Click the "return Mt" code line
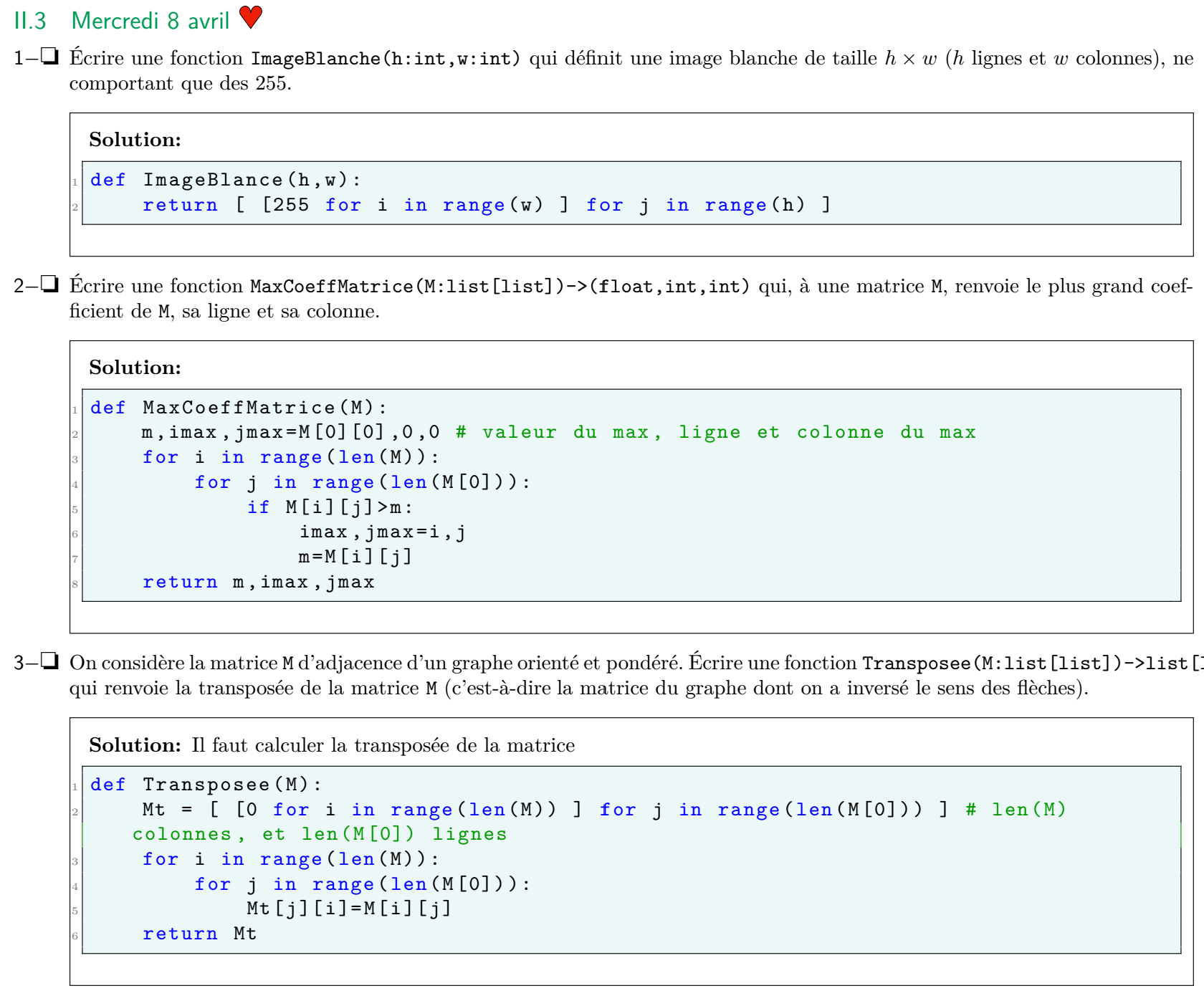The width and height of the screenshot is (1204, 1006). [x=199, y=934]
